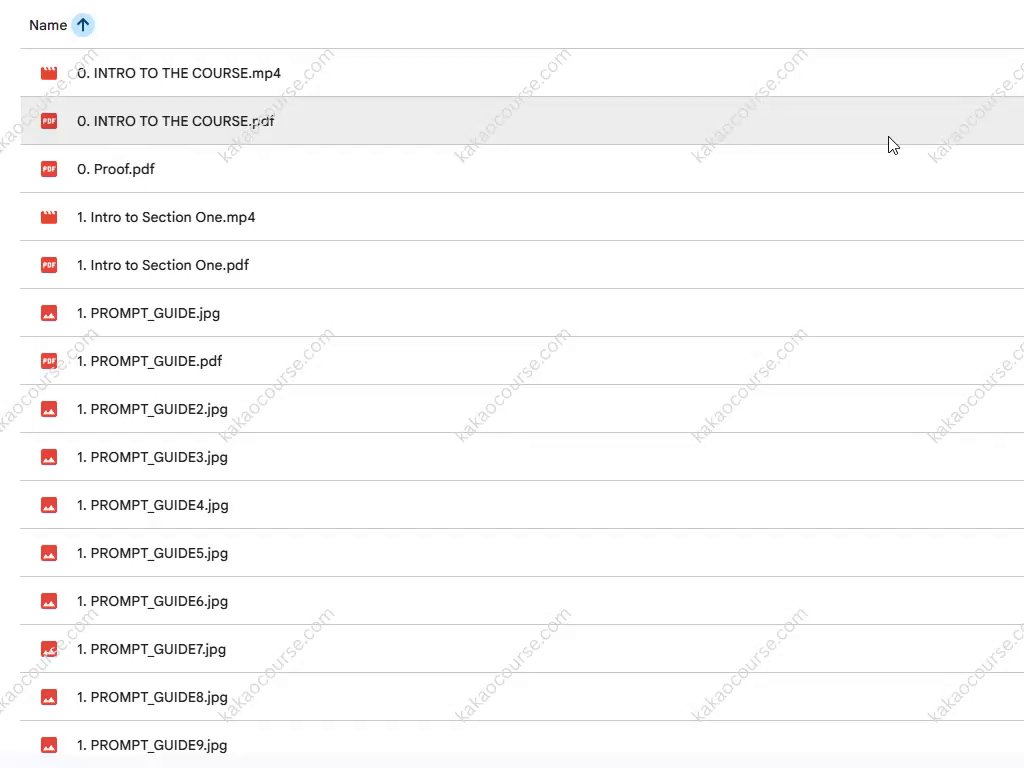Viewport: 1024px width, 768px height.
Task: Click the image icon for PROMPT_GUIDE2.jpg
Action: click(x=49, y=409)
